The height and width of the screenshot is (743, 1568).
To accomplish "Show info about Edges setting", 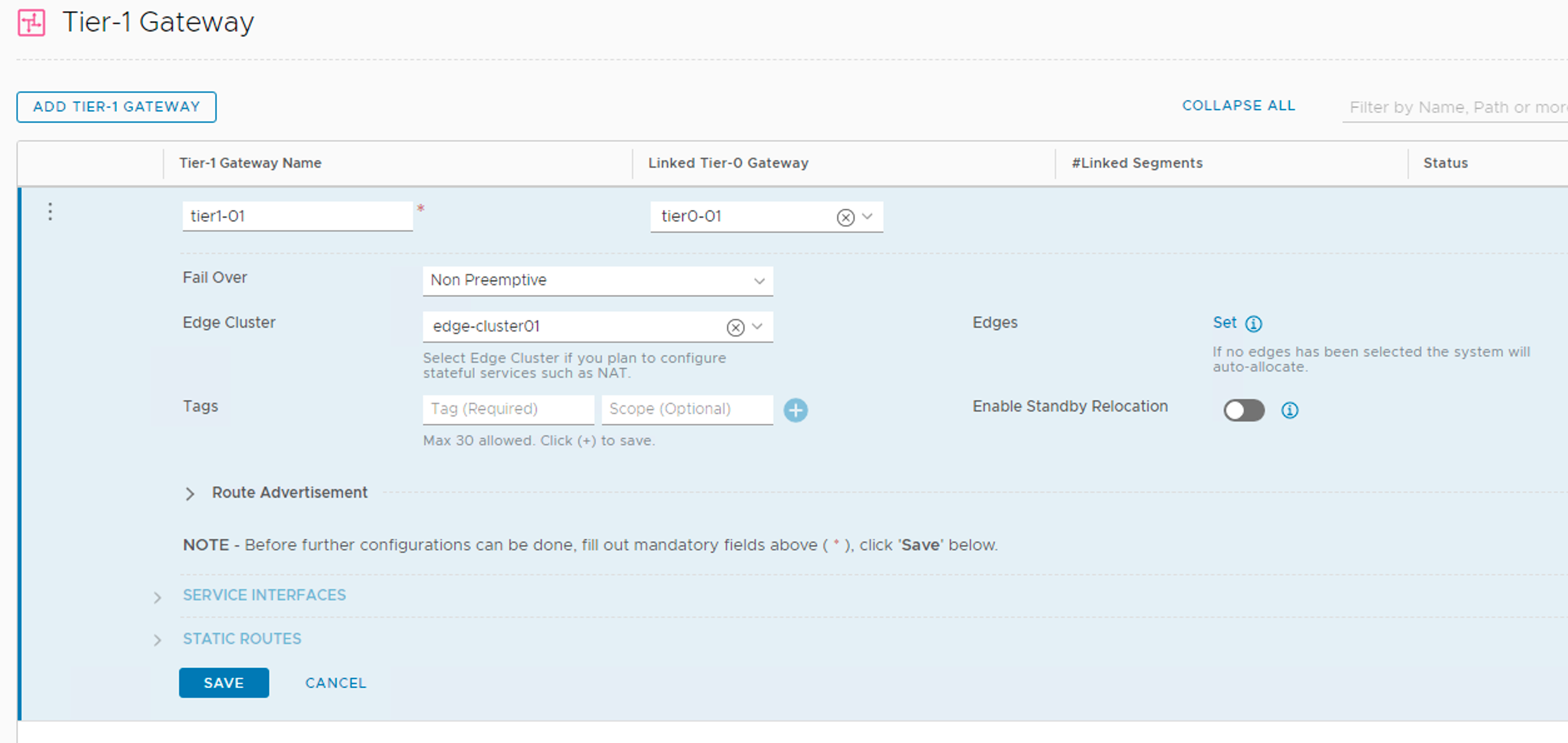I will (x=1253, y=323).
